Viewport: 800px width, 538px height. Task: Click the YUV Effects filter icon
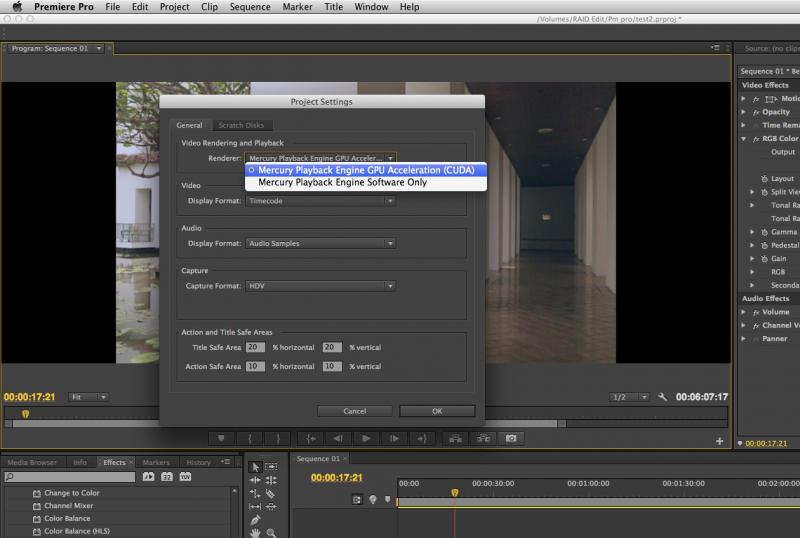tap(185, 477)
